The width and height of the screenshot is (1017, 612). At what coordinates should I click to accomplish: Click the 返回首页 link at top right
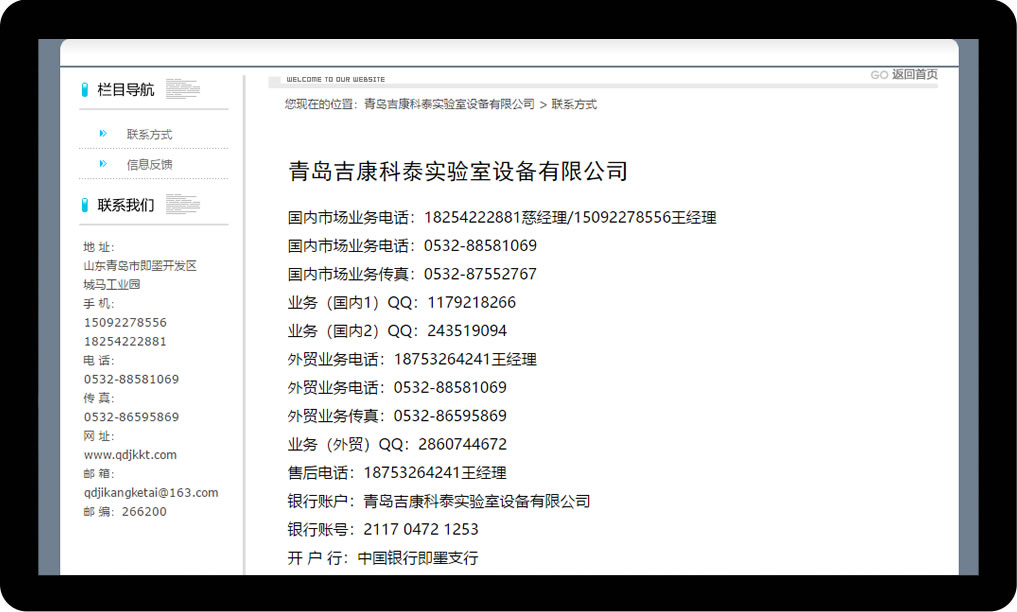[x=915, y=75]
